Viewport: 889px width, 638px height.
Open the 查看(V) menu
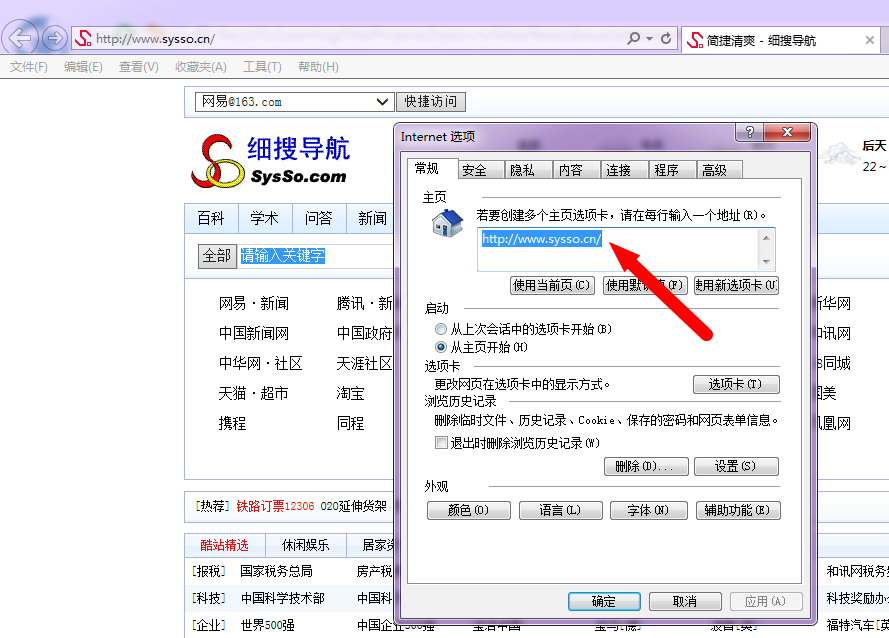(x=138, y=67)
